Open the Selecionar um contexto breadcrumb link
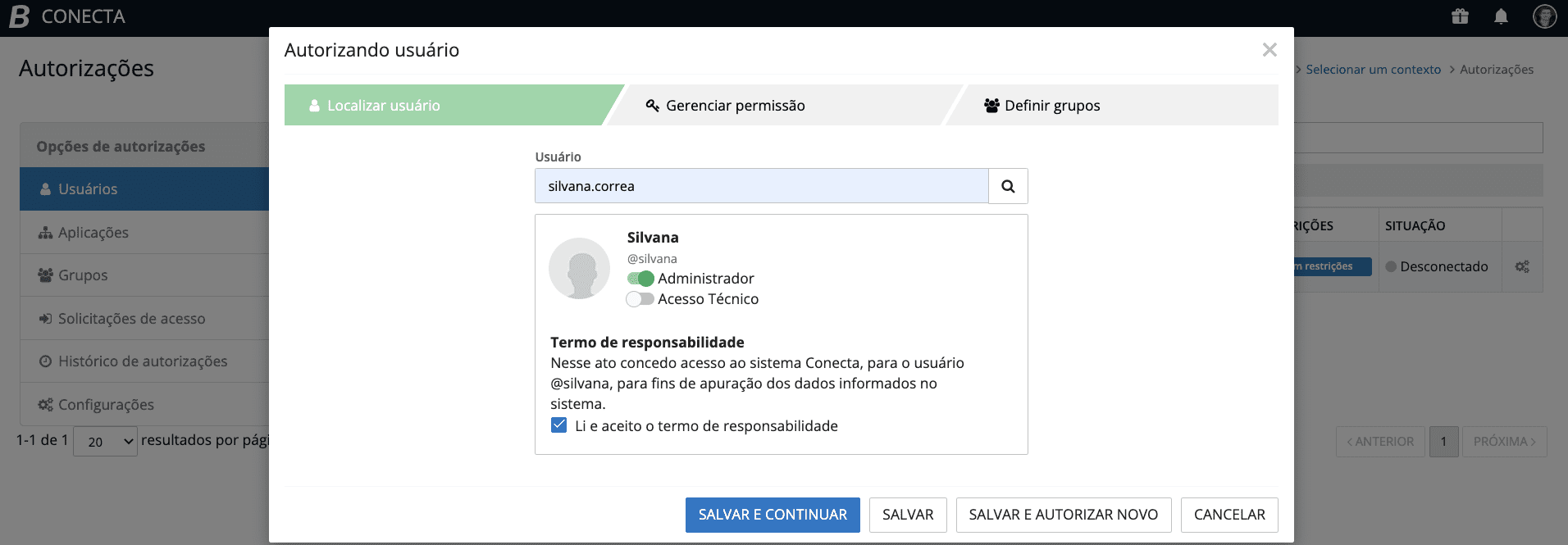1568x545 pixels. click(1373, 70)
